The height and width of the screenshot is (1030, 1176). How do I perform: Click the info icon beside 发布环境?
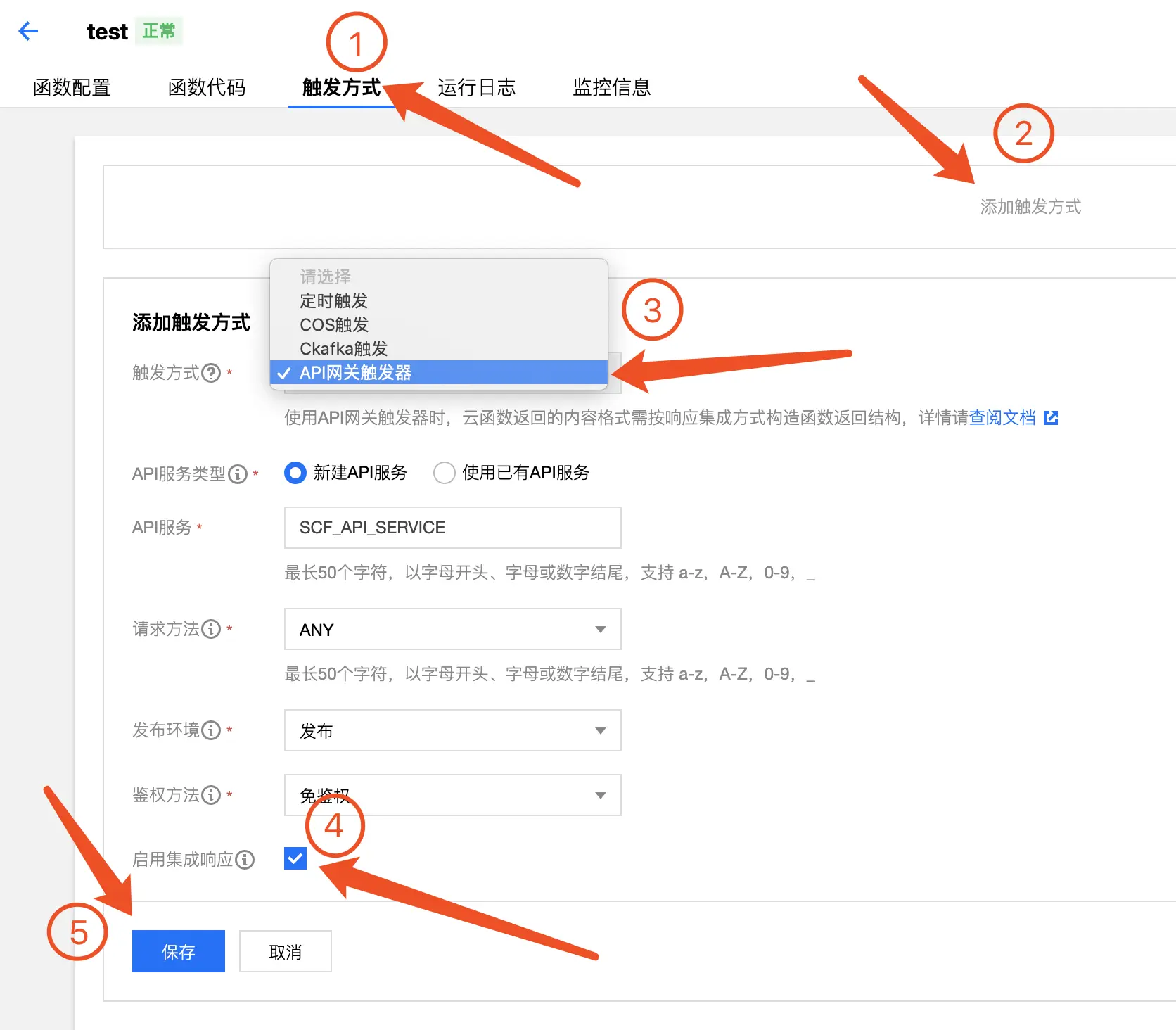(210, 730)
